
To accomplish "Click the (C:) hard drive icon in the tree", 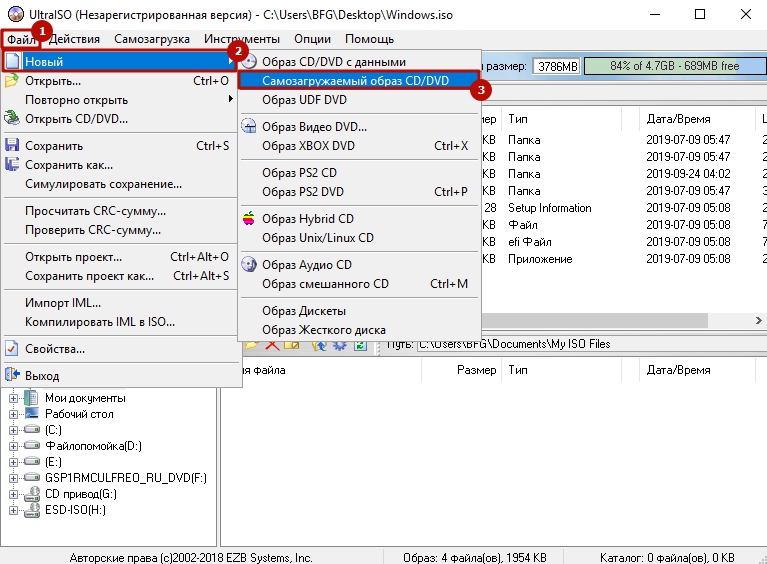I will click(x=32, y=429).
